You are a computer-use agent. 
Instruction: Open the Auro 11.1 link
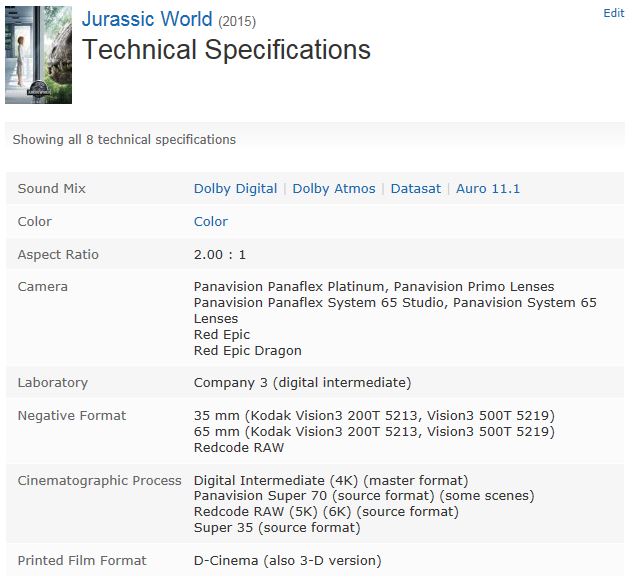[488, 189]
